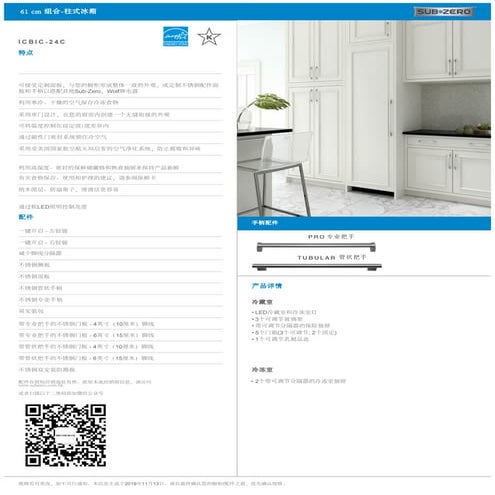Click the 冷藏室 subheading
The image size is (495, 495).
[262, 302]
